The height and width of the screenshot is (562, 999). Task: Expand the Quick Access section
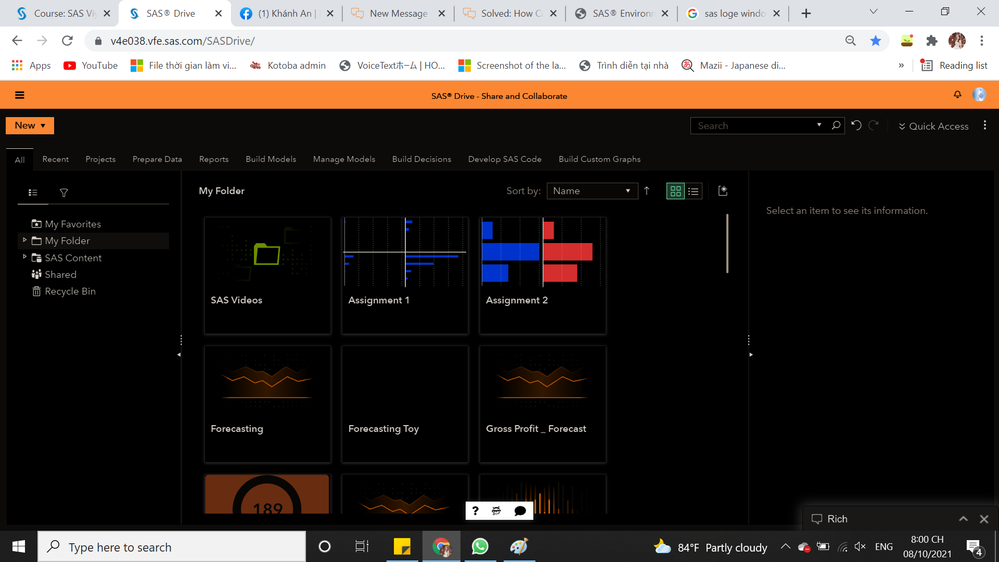pyautogui.click(x=933, y=126)
